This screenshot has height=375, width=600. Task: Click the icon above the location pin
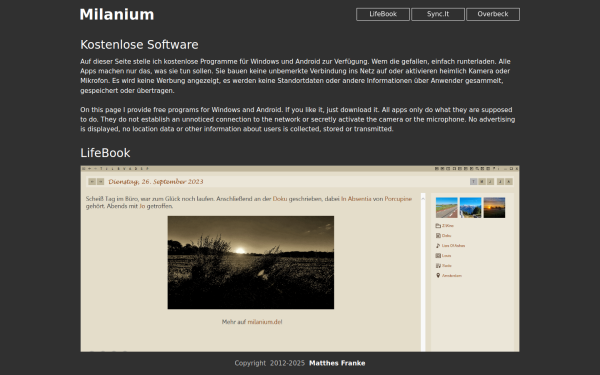(x=438, y=266)
